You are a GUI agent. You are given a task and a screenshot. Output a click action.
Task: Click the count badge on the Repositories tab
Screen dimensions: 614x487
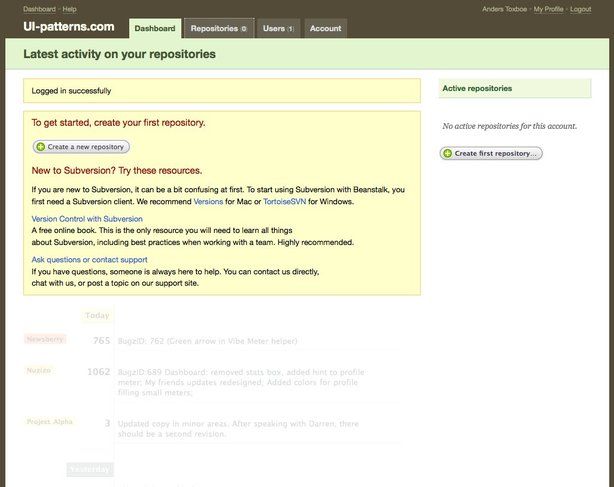(244, 29)
